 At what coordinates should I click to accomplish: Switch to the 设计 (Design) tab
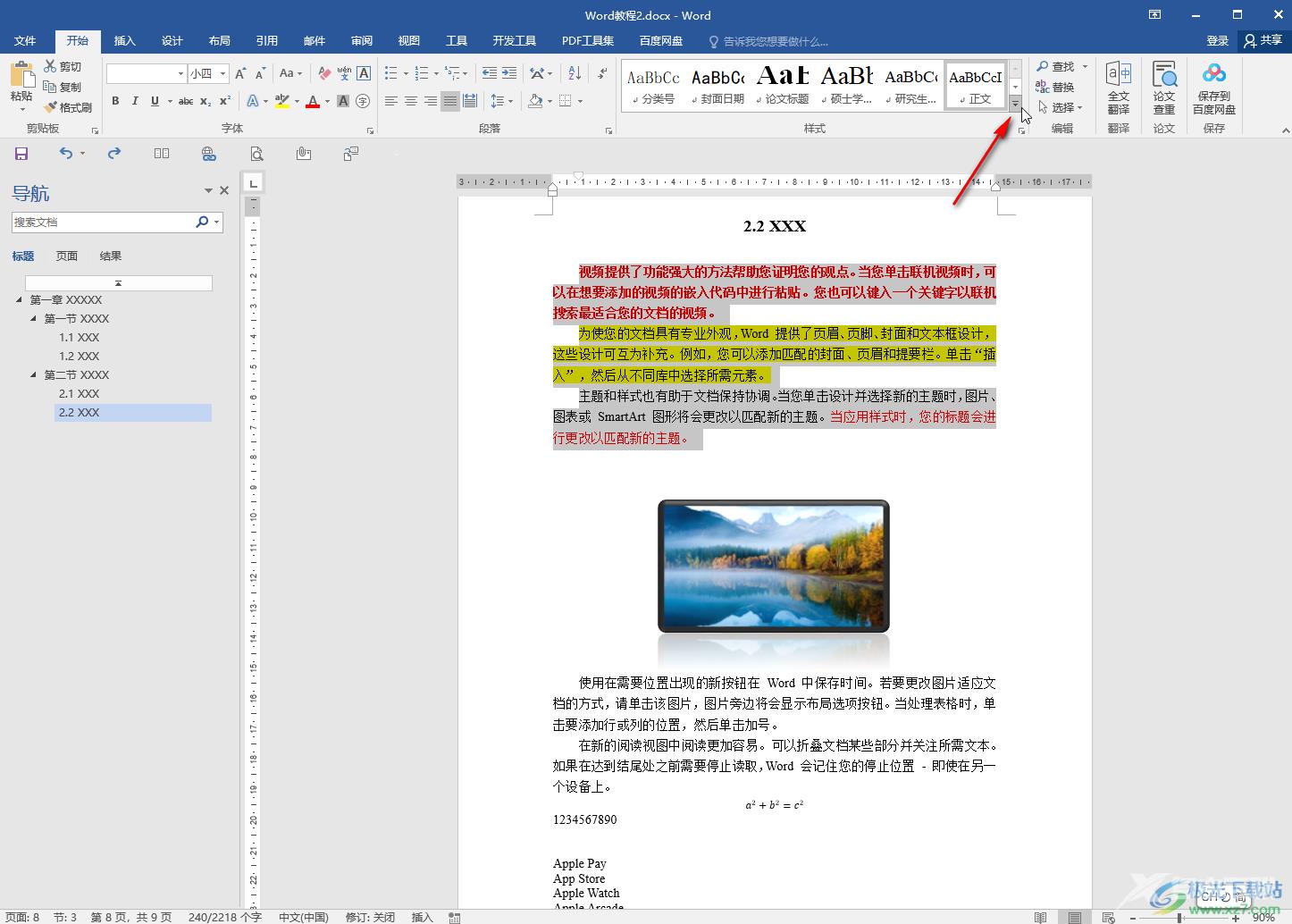(172, 41)
